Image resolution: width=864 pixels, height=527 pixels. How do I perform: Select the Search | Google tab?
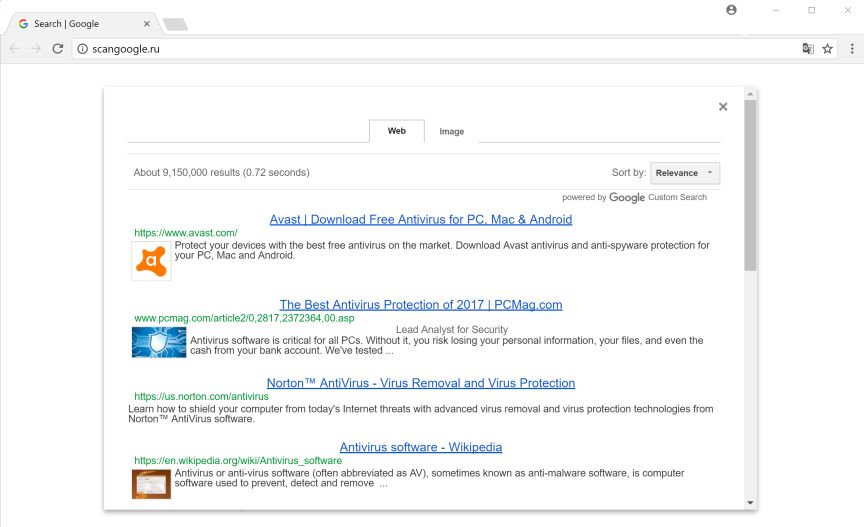83,24
